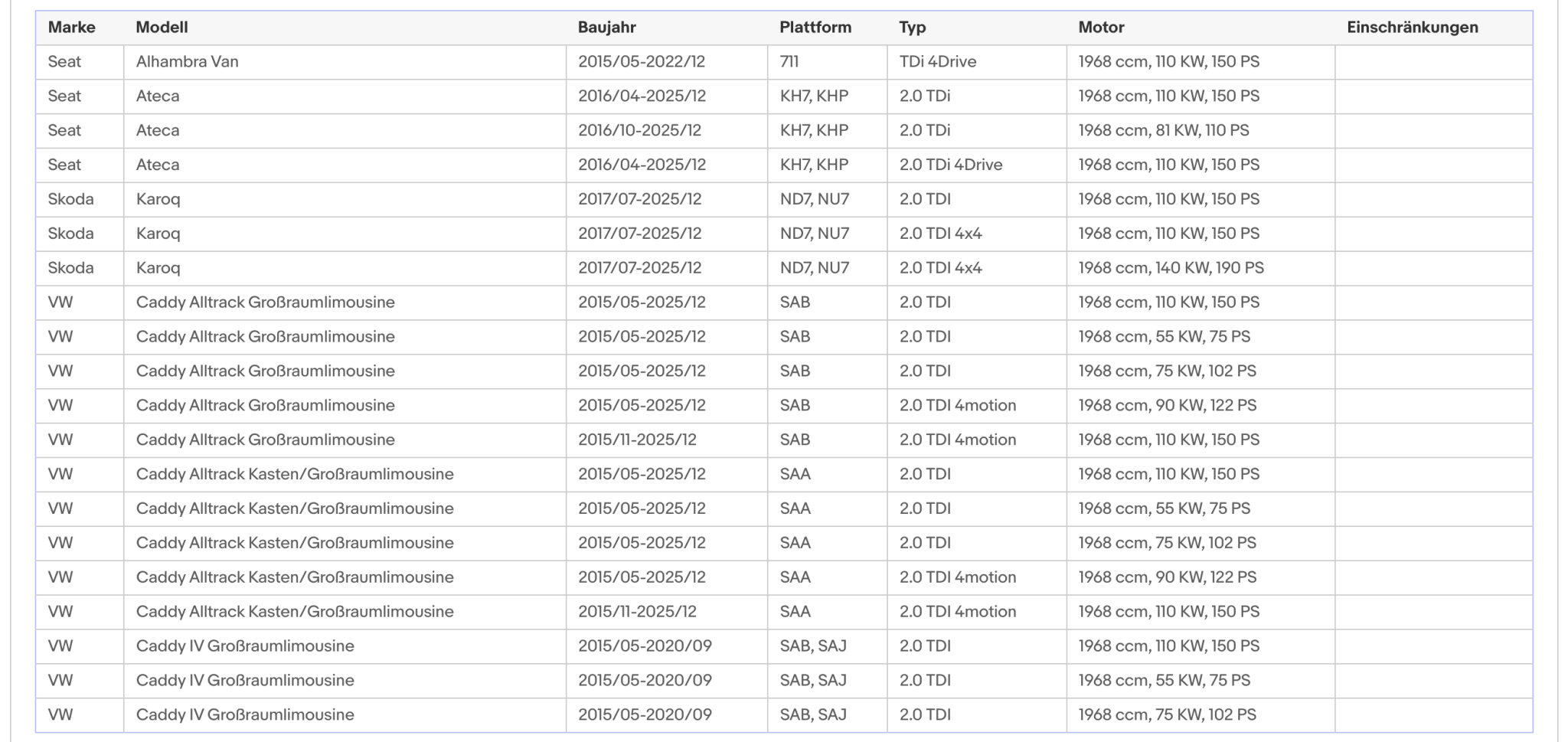Select the 140 KW, 190 PS Karoq motor cell
The image size is (1568, 742).
point(1200,268)
